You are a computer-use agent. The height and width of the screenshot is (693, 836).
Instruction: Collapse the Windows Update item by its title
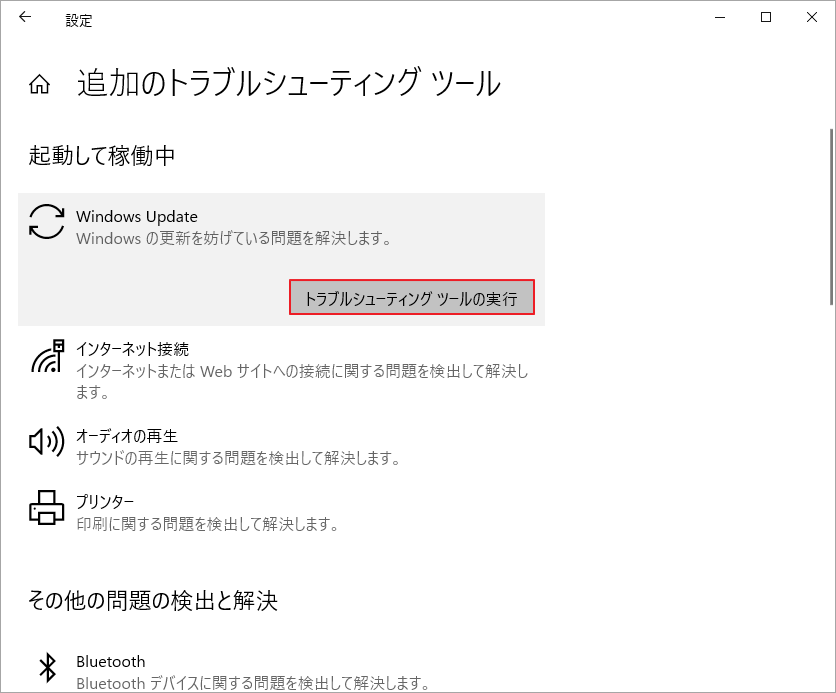coord(137,216)
